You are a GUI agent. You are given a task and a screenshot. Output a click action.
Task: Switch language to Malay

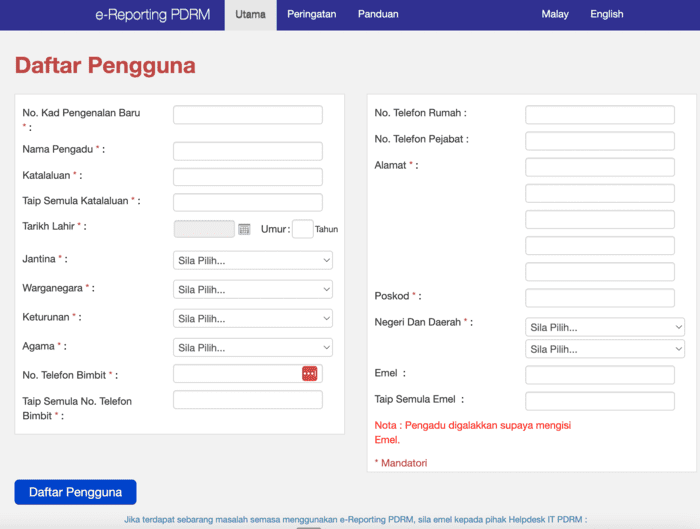(555, 14)
